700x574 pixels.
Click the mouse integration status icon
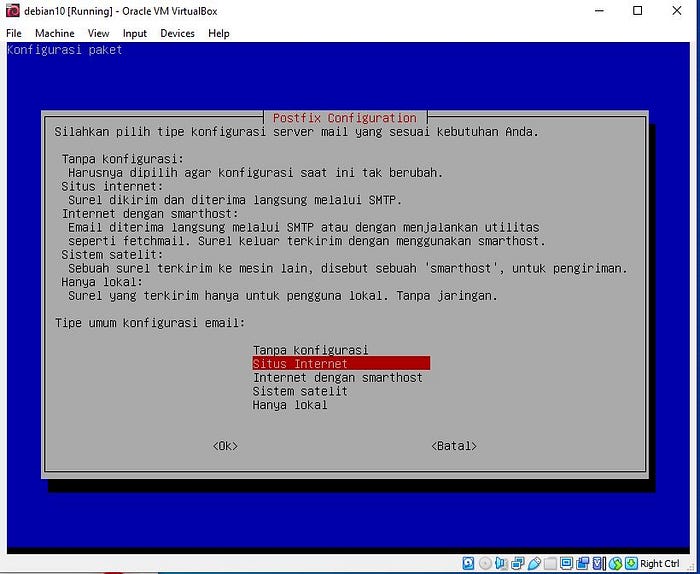pos(615,563)
